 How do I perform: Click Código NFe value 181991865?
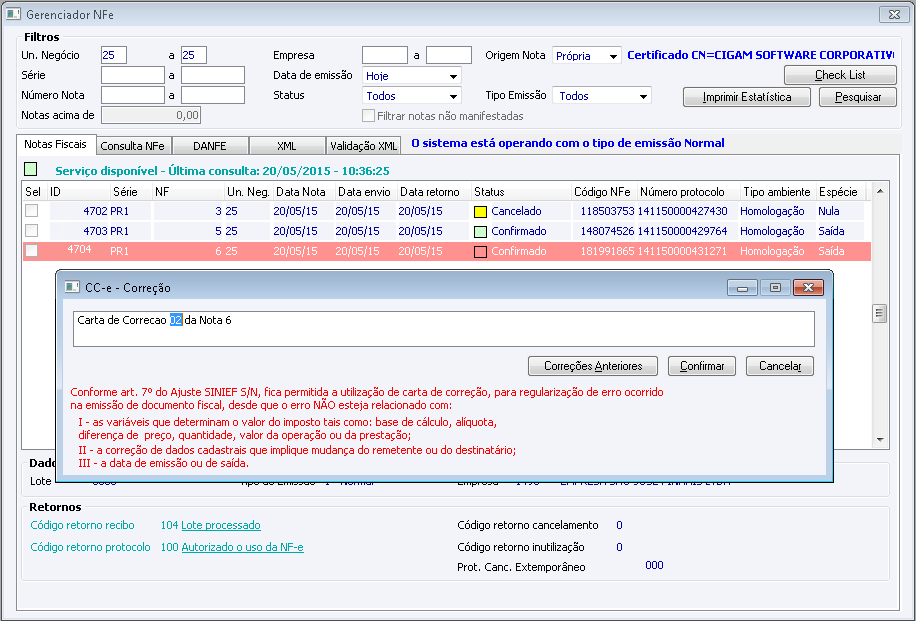click(x=607, y=251)
